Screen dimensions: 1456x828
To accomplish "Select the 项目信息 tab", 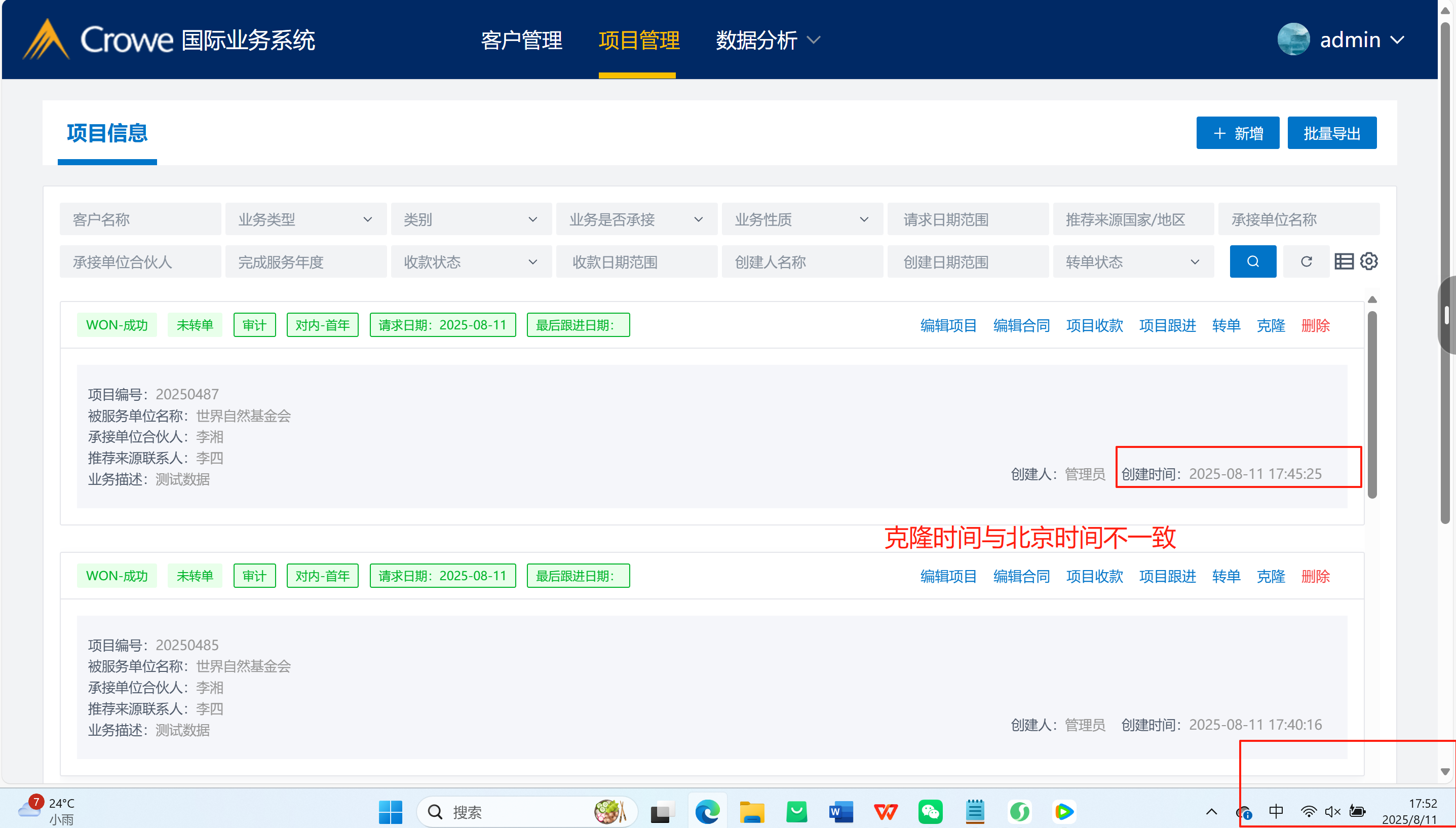I will [x=107, y=133].
